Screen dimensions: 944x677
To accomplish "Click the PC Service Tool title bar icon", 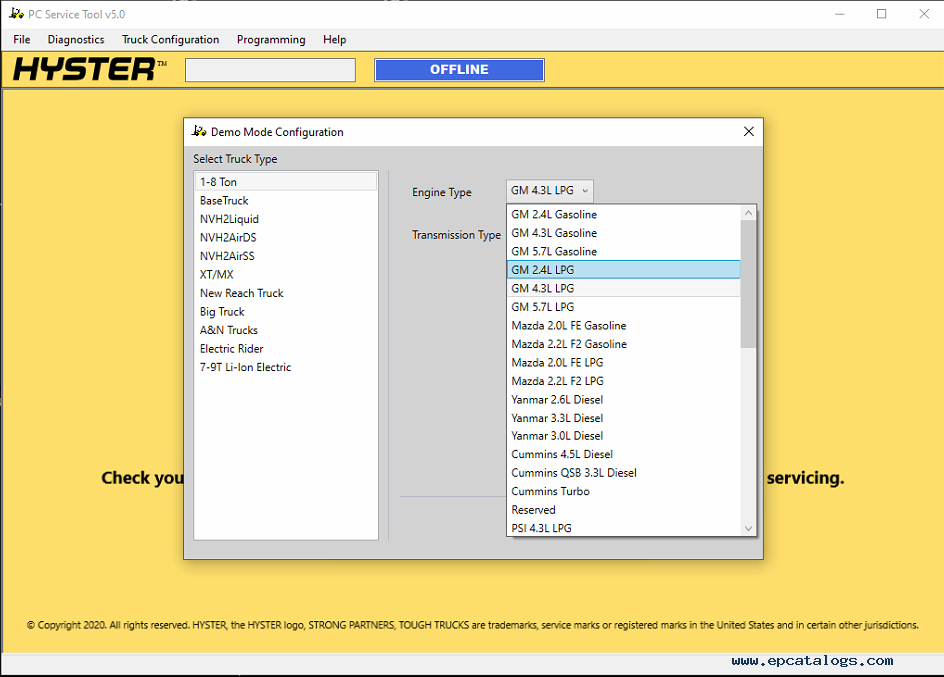I will point(15,14).
